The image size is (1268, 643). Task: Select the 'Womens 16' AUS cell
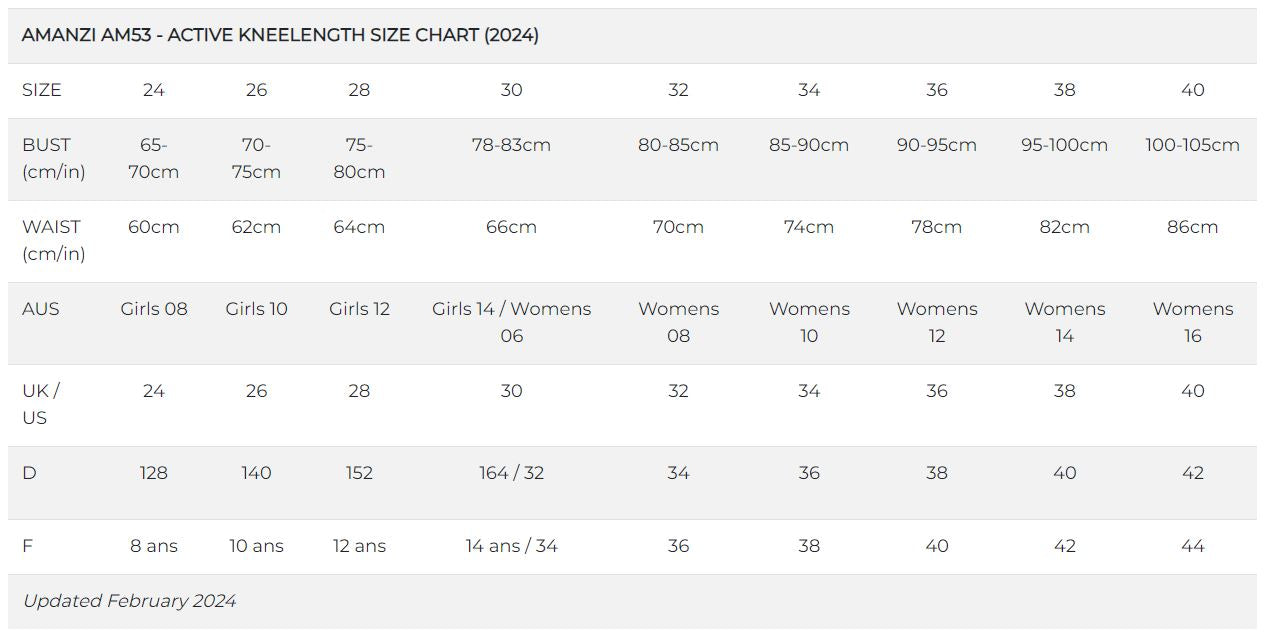coord(1192,322)
